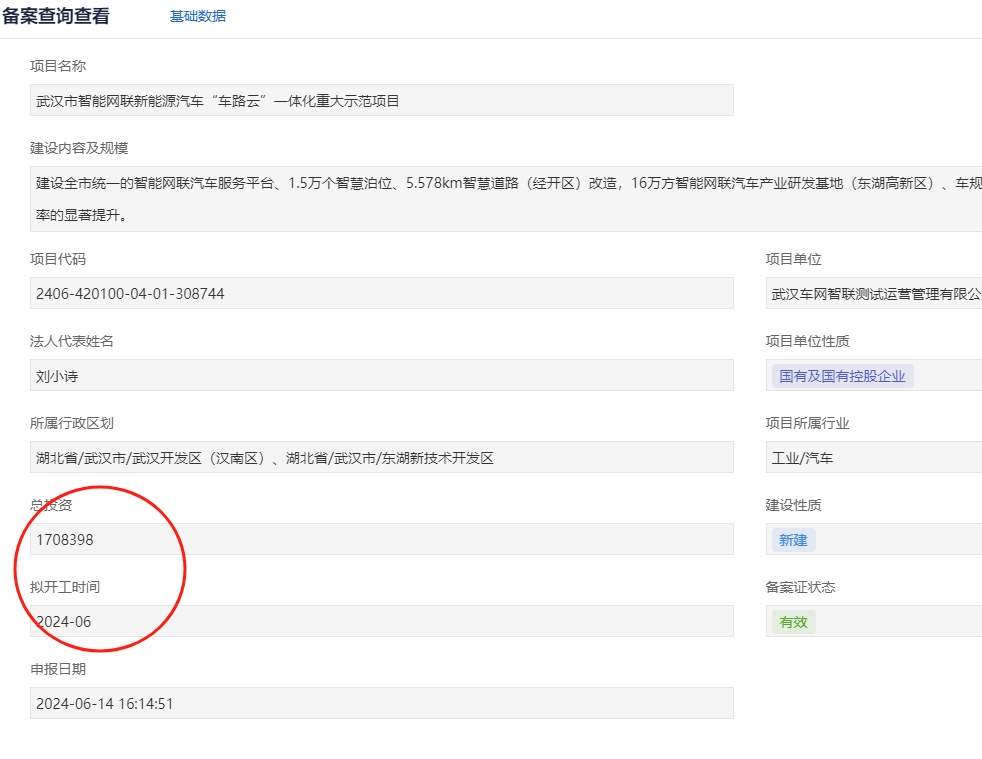Click the 项目代码 field showing 2406-420100-04-01-308744
Viewport: 982px width, 759px height.
tap(381, 293)
